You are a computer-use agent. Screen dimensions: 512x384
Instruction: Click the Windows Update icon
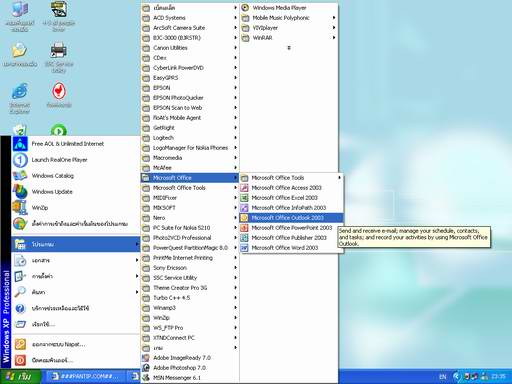(20, 192)
